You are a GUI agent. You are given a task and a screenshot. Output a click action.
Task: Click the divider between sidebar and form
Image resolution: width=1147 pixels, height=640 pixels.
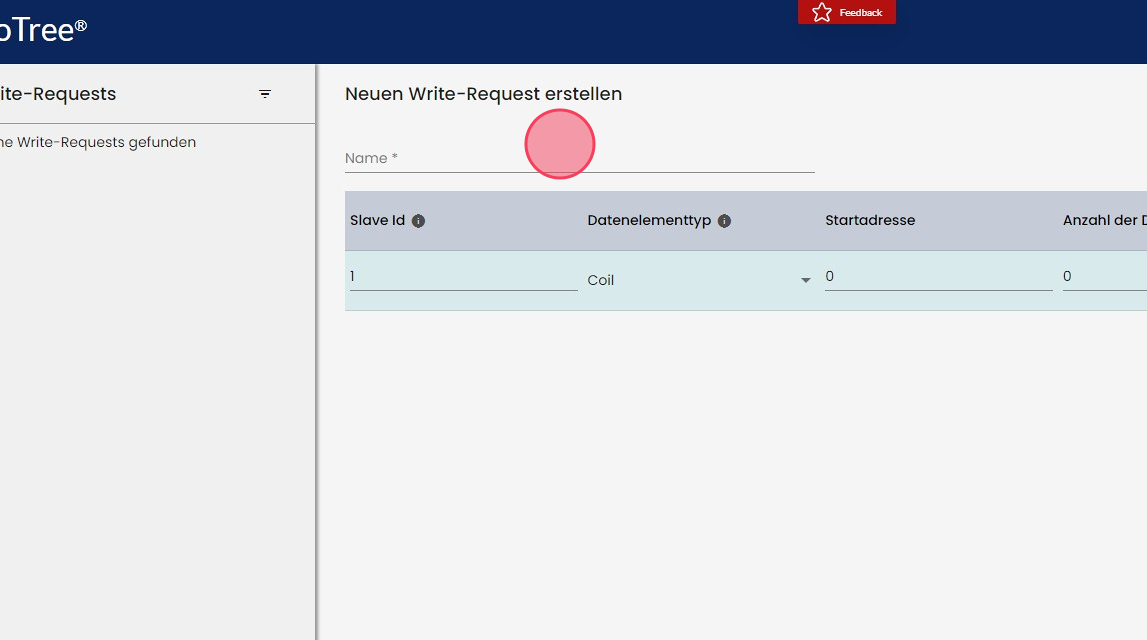[x=316, y=350]
